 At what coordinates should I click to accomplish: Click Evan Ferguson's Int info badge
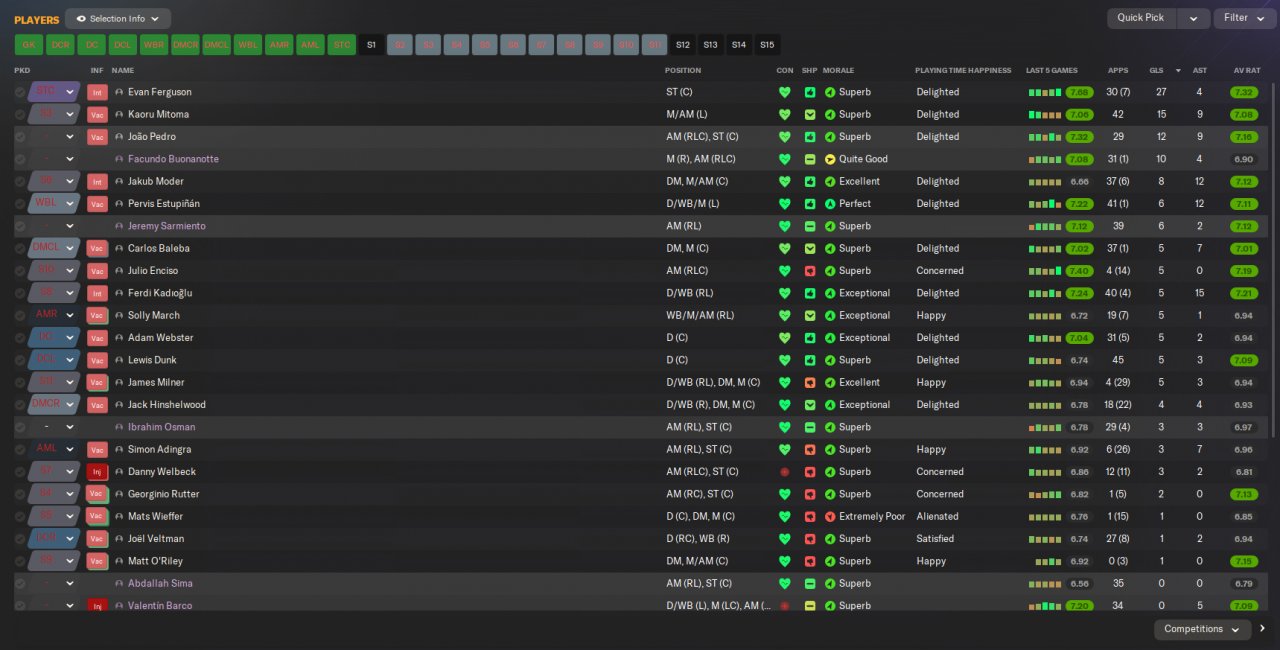coord(97,92)
